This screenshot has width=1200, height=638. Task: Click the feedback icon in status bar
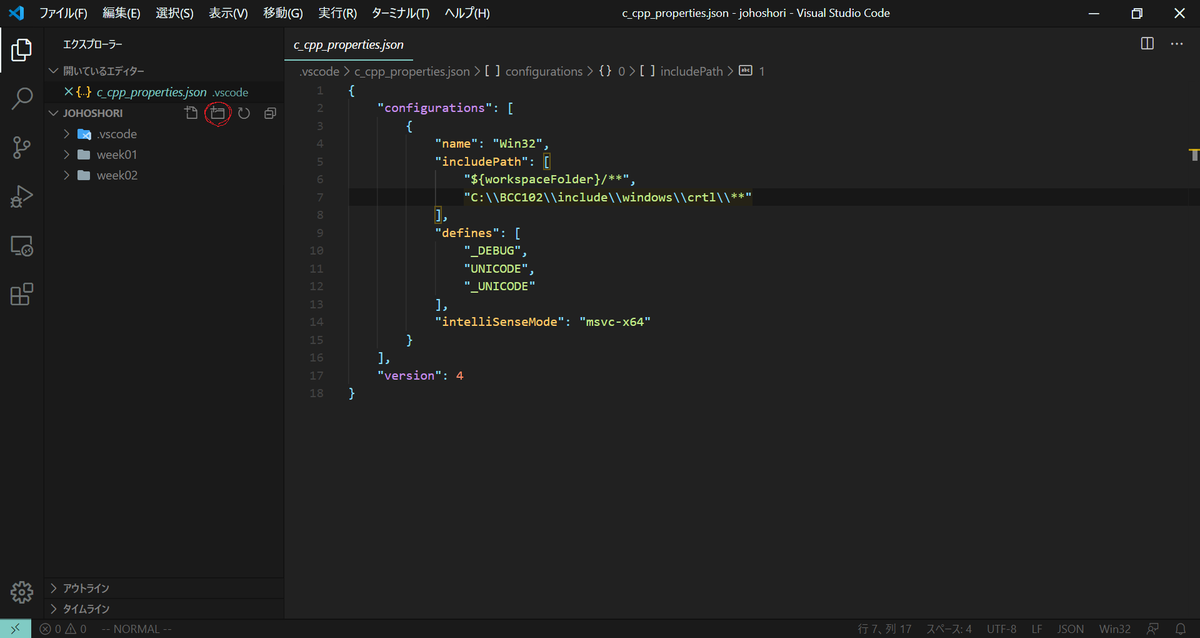[x=1153, y=629]
